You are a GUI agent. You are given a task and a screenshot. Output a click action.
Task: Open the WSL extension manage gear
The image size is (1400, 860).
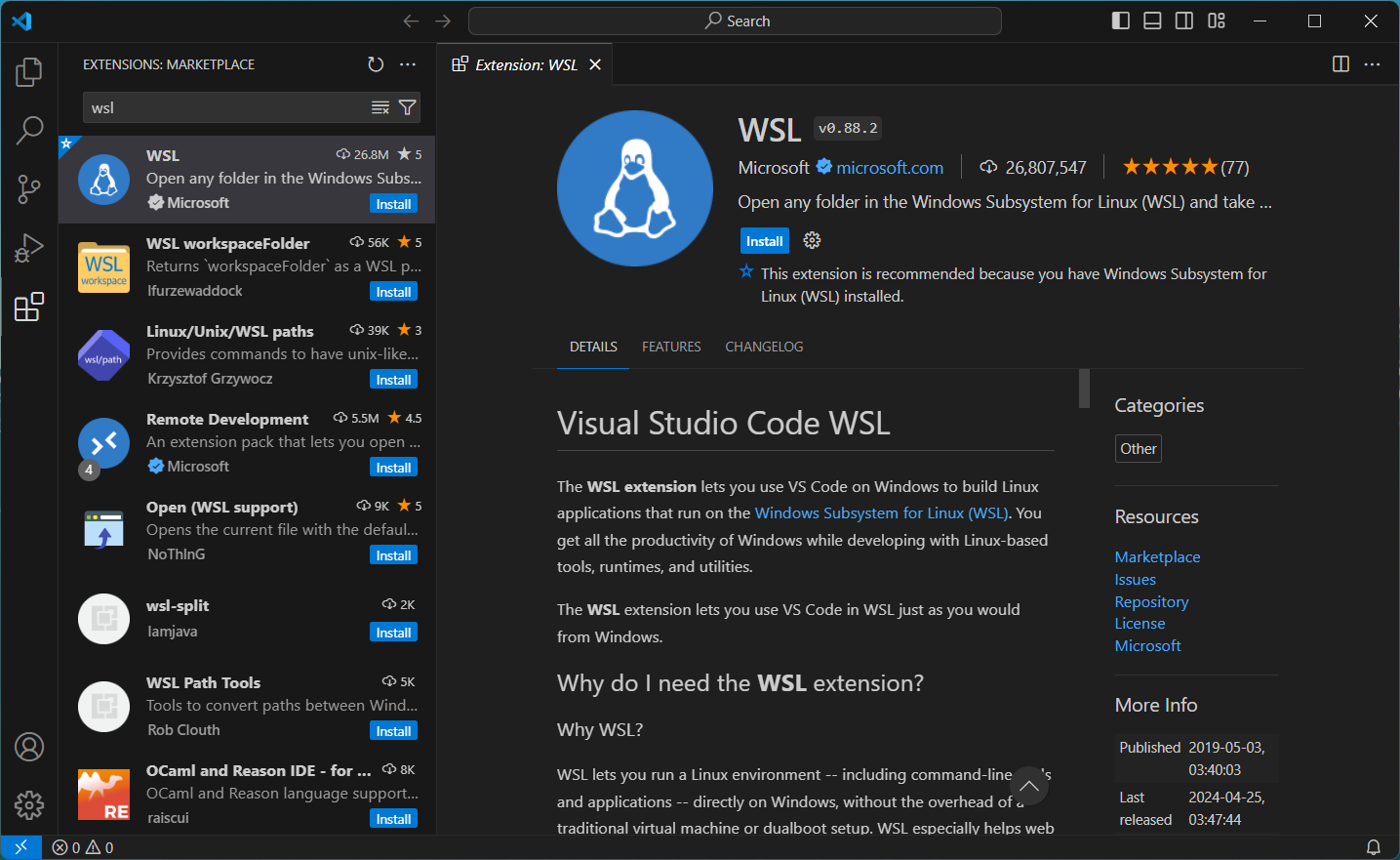pos(812,240)
